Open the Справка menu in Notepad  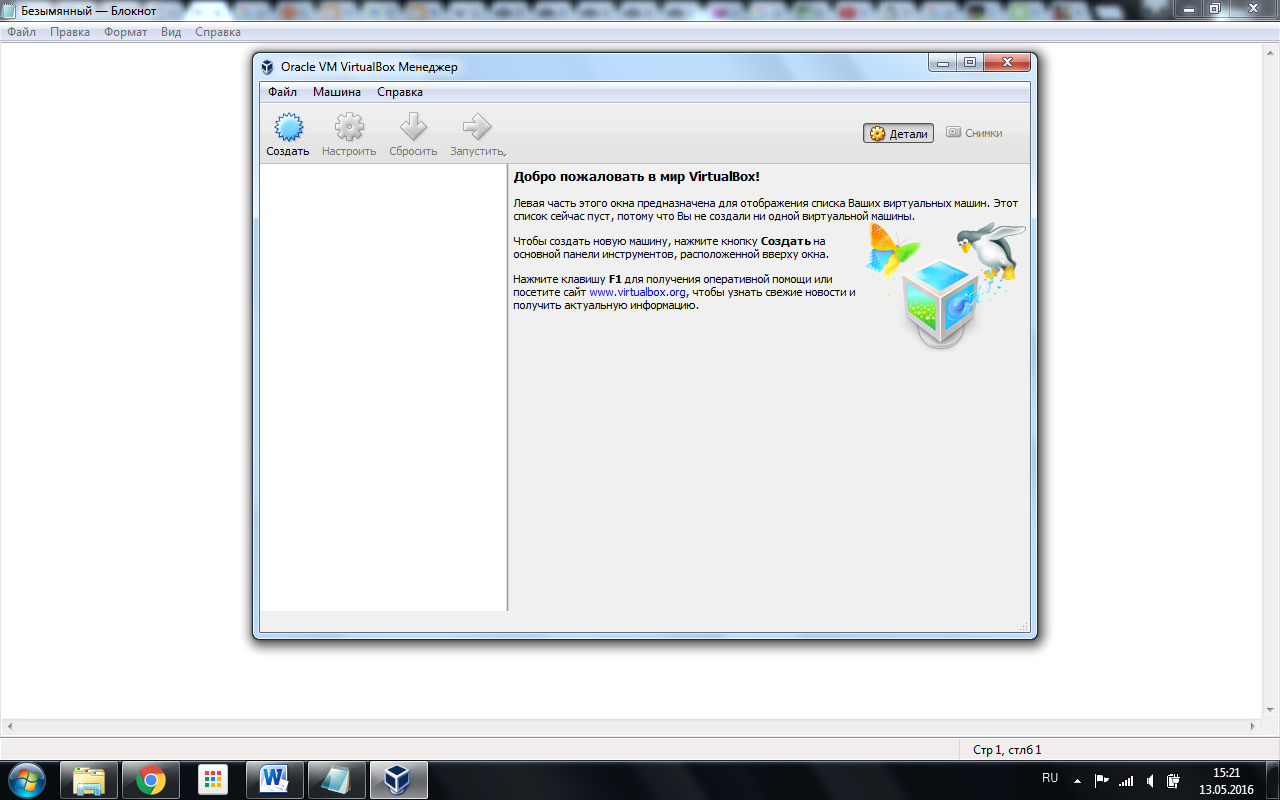tap(218, 32)
